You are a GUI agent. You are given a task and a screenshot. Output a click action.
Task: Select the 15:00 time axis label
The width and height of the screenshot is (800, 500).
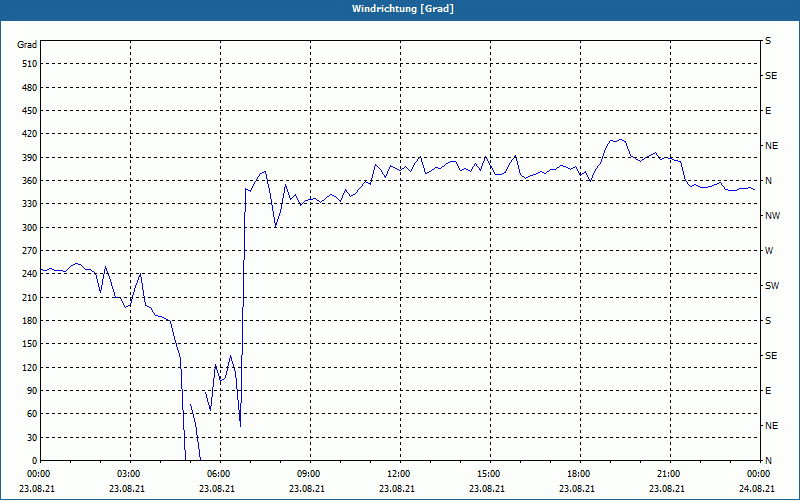[489, 474]
